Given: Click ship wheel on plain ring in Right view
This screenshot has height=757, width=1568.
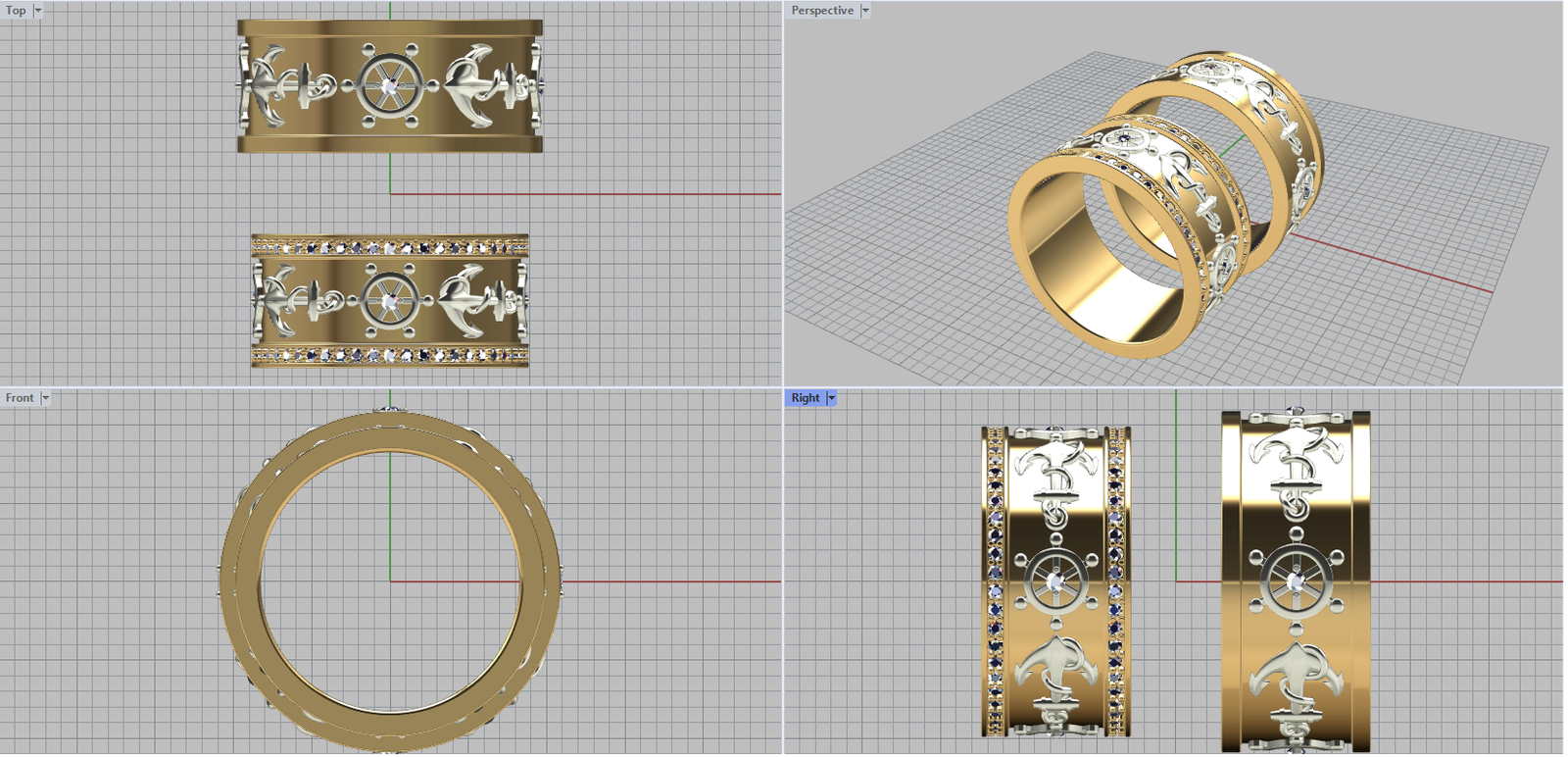Looking at the screenshot, I should (1296, 580).
